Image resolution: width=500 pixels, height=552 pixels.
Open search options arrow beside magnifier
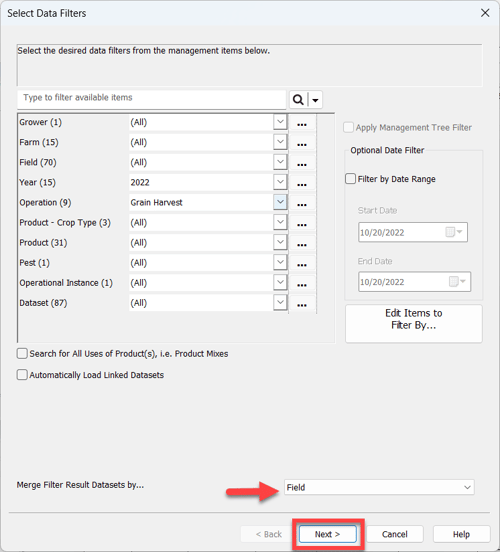(x=315, y=100)
